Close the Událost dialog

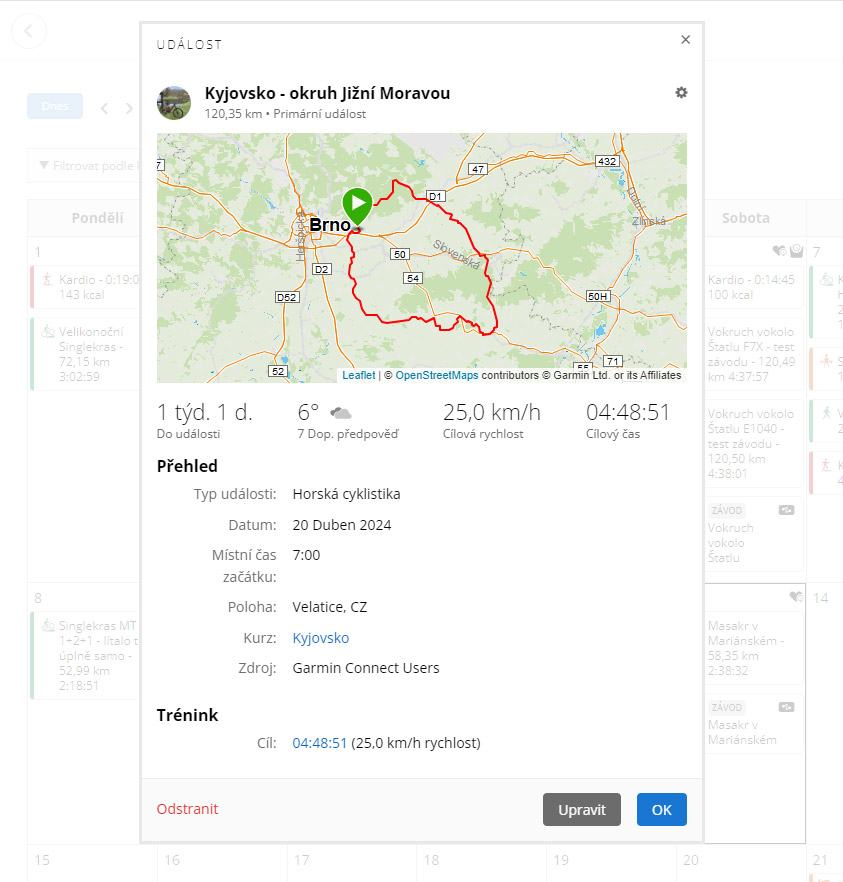pyautogui.click(x=685, y=40)
